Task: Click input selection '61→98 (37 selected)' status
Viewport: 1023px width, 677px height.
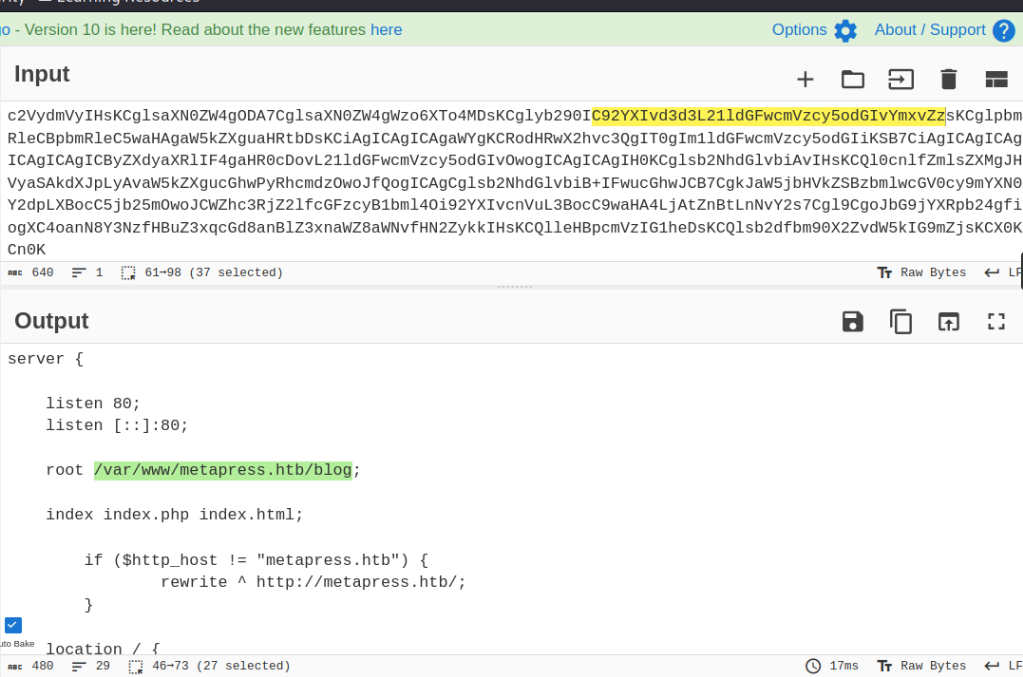Action: (202, 273)
